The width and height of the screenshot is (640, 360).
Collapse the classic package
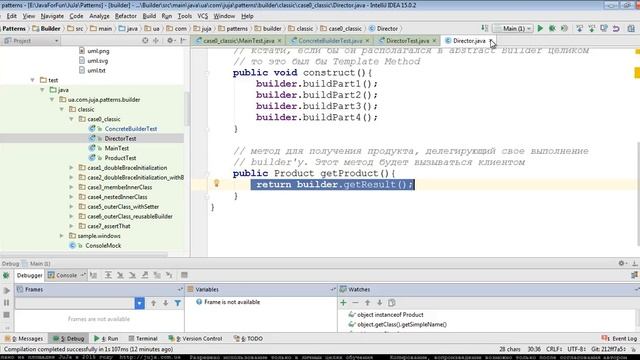coord(62,109)
